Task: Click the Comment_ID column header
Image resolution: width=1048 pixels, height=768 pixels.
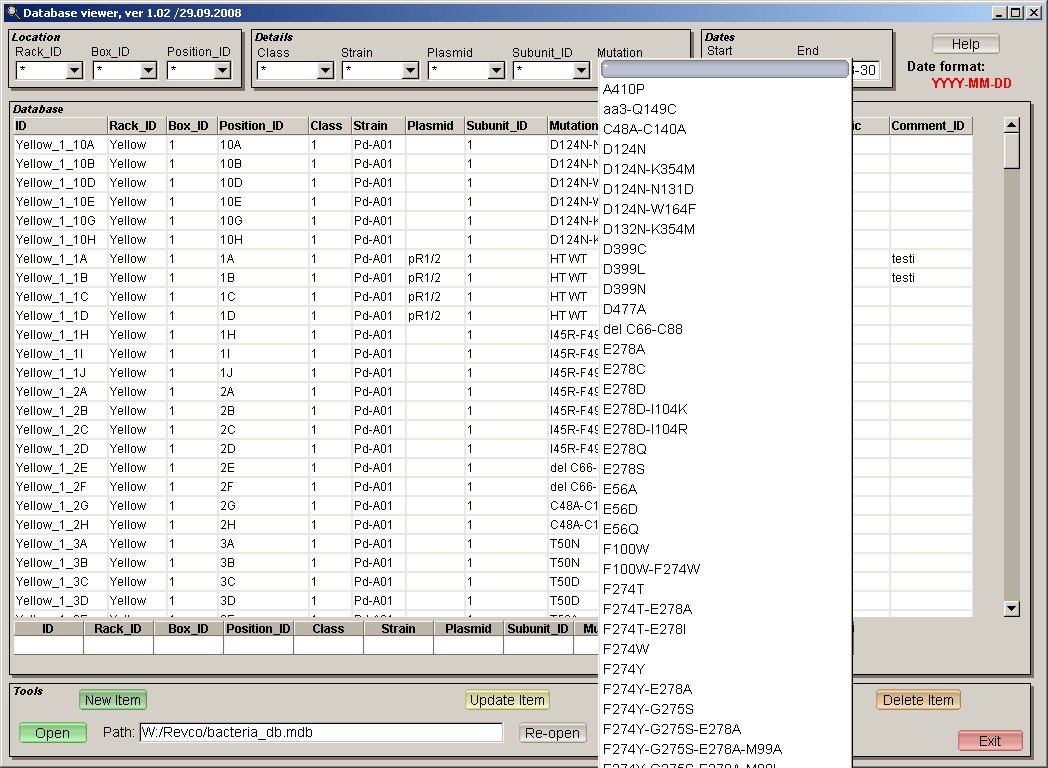Action: [931, 126]
